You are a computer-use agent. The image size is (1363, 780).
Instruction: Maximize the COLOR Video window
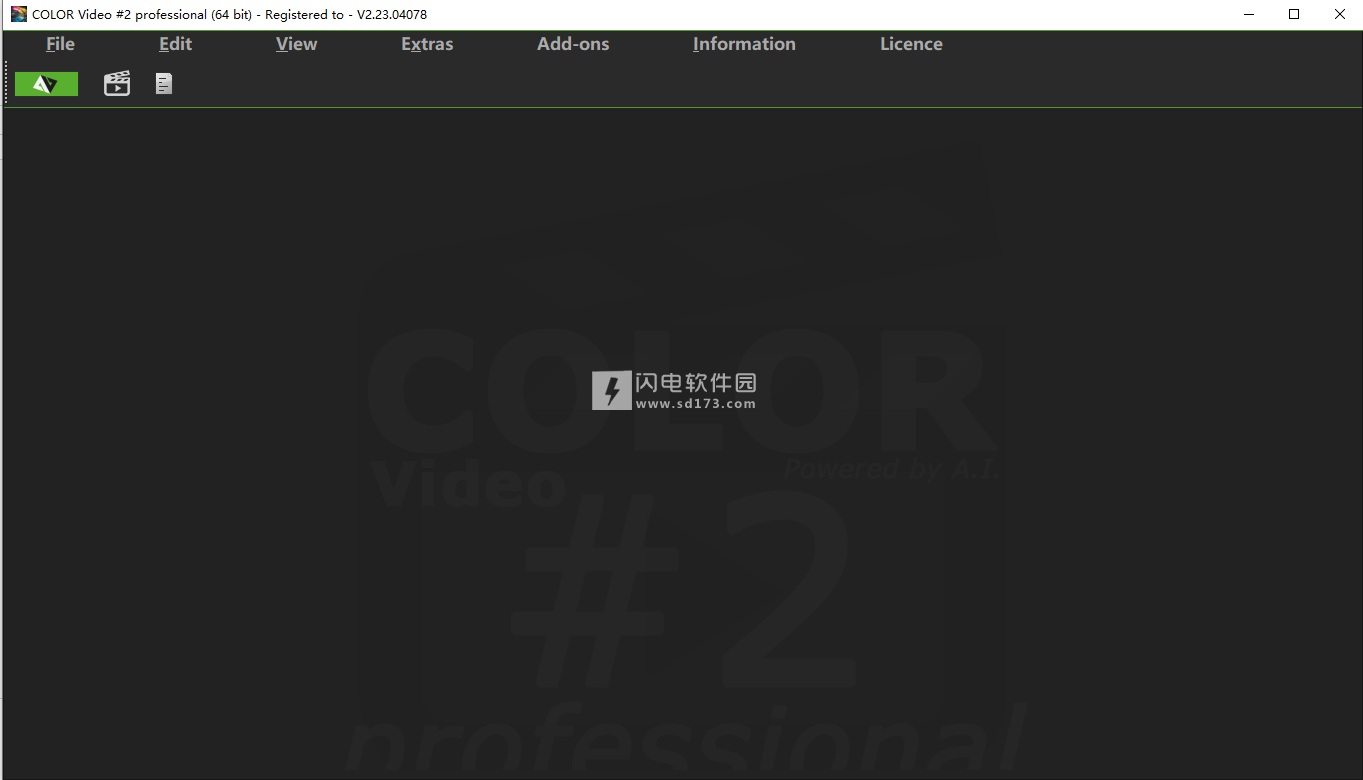point(1294,14)
